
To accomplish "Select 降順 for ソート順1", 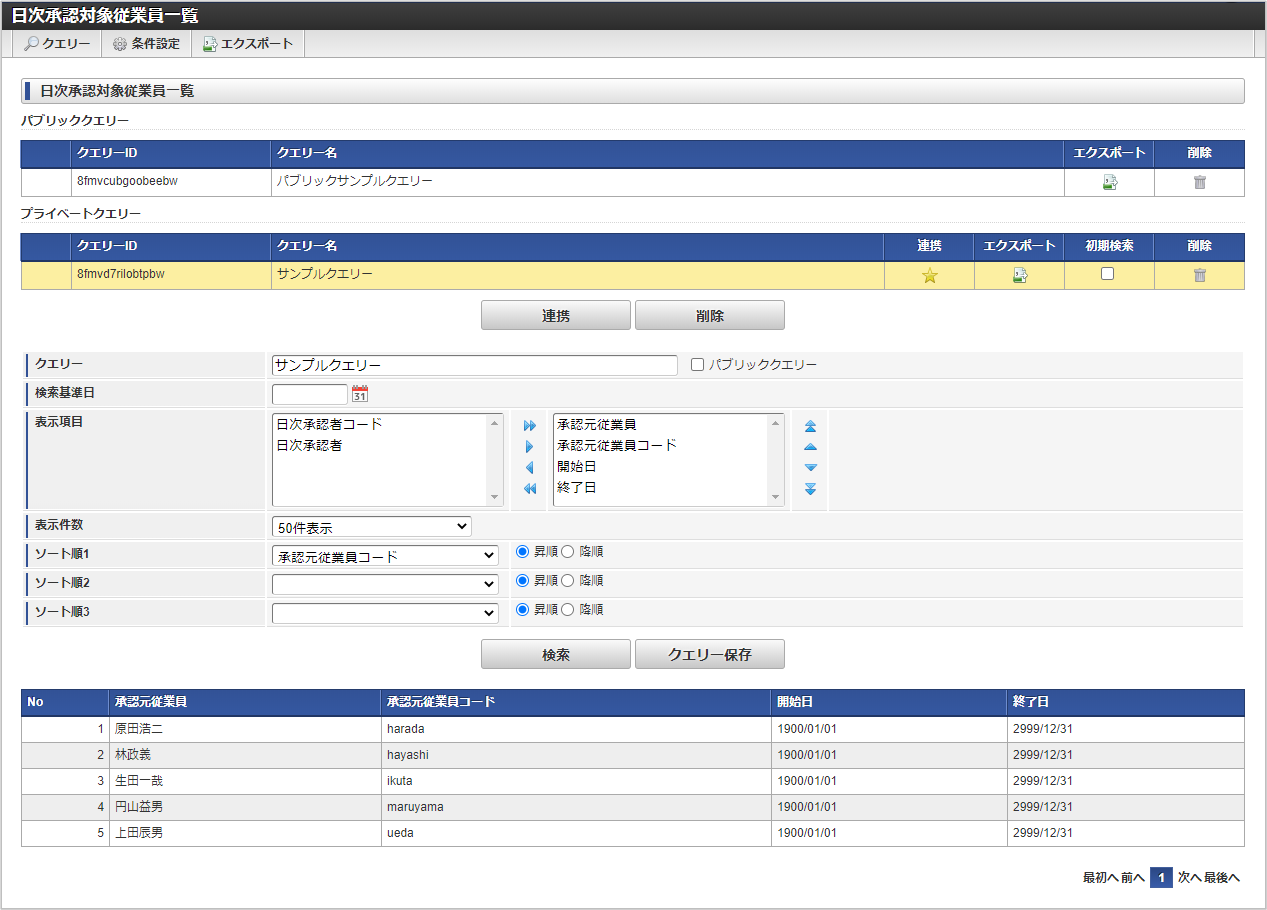I will click(x=568, y=551).
